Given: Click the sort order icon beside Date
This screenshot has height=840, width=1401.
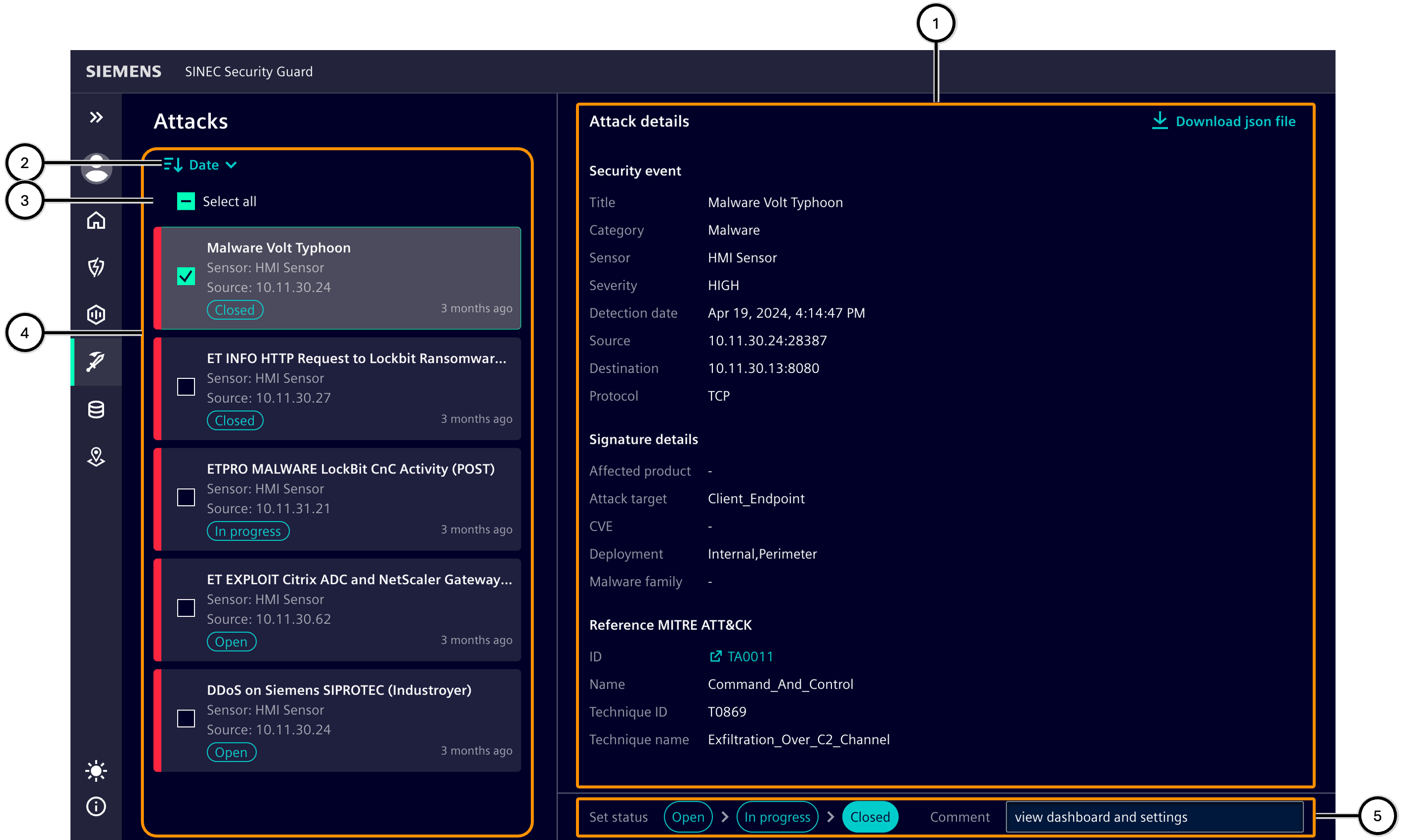Looking at the screenshot, I should (x=173, y=165).
